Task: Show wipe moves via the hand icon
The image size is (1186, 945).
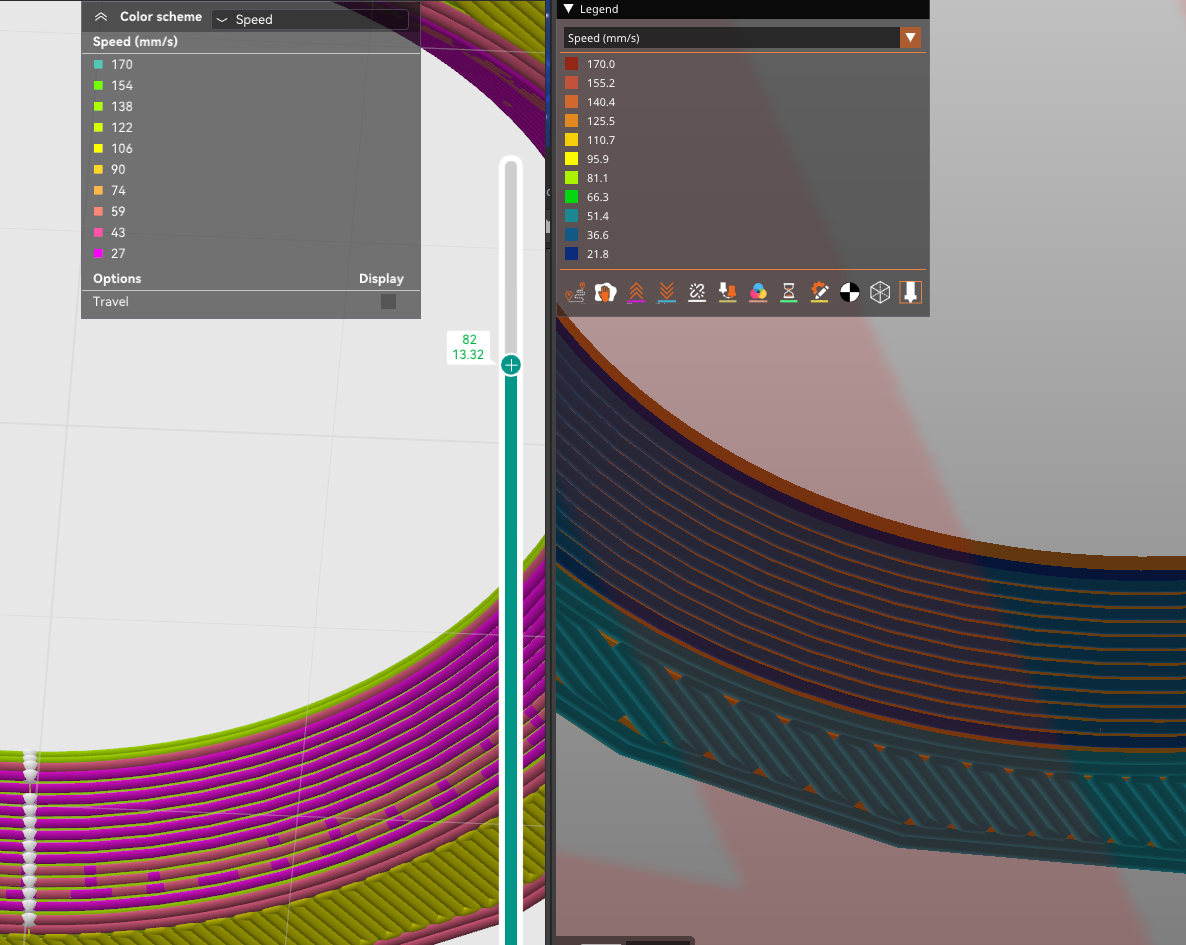Action: (605, 292)
